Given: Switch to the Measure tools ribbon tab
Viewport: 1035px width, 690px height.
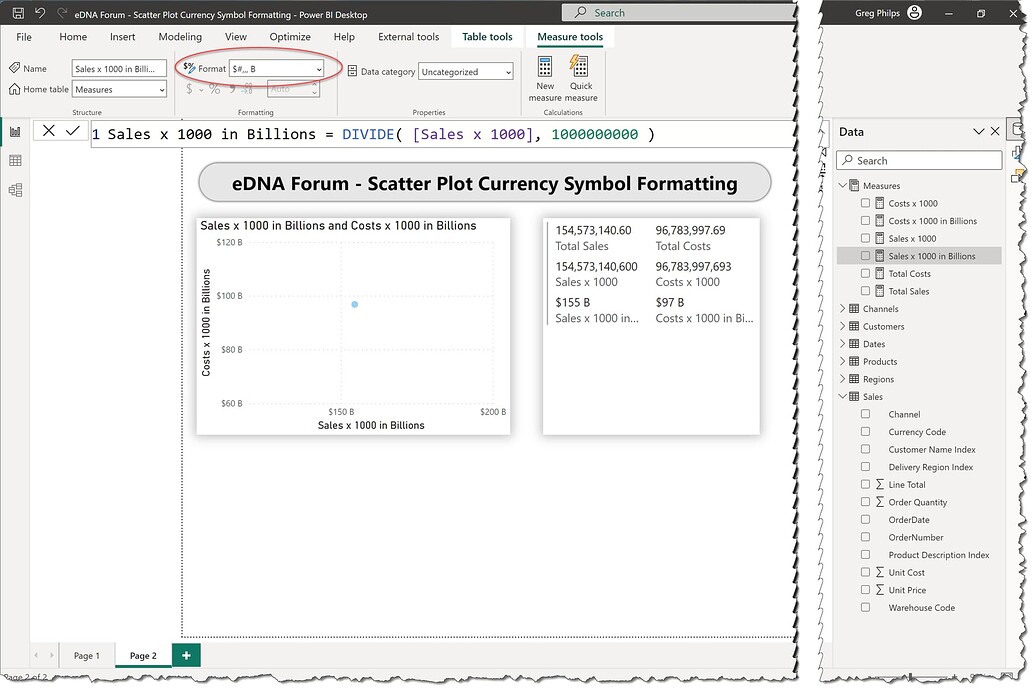Looking at the screenshot, I should (x=569, y=37).
